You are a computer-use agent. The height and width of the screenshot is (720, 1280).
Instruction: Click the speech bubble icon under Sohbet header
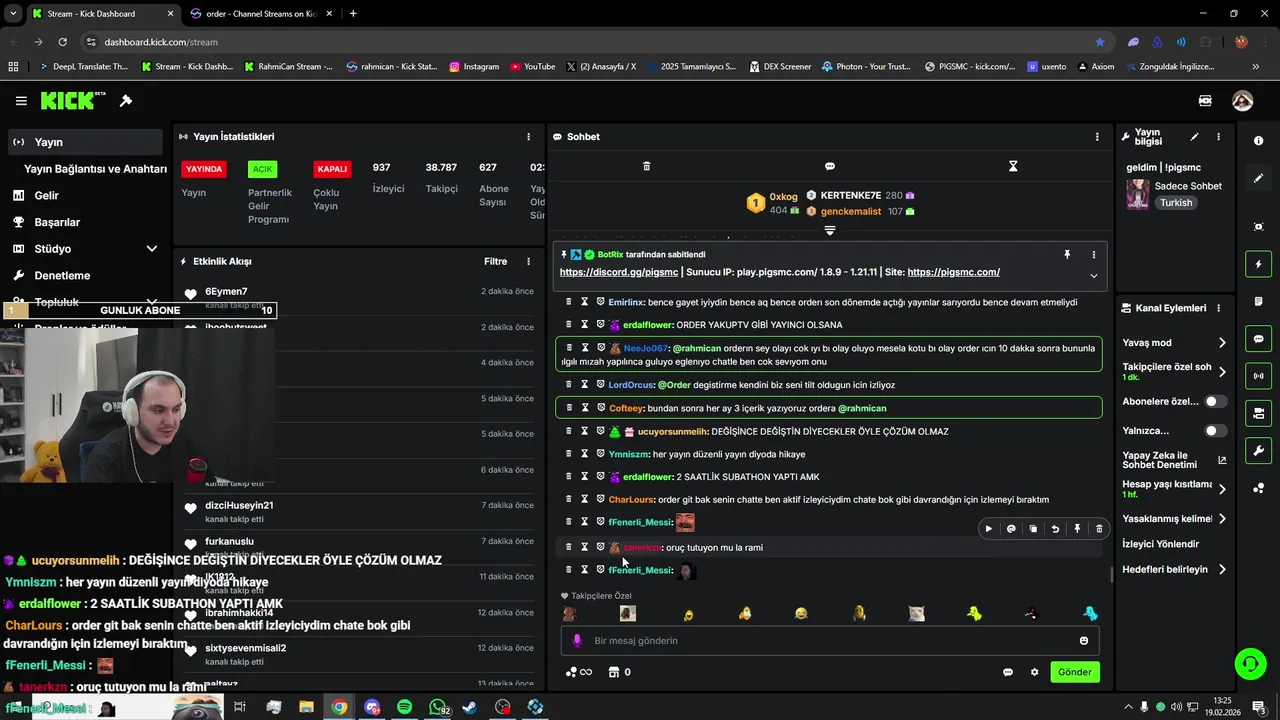(829, 166)
